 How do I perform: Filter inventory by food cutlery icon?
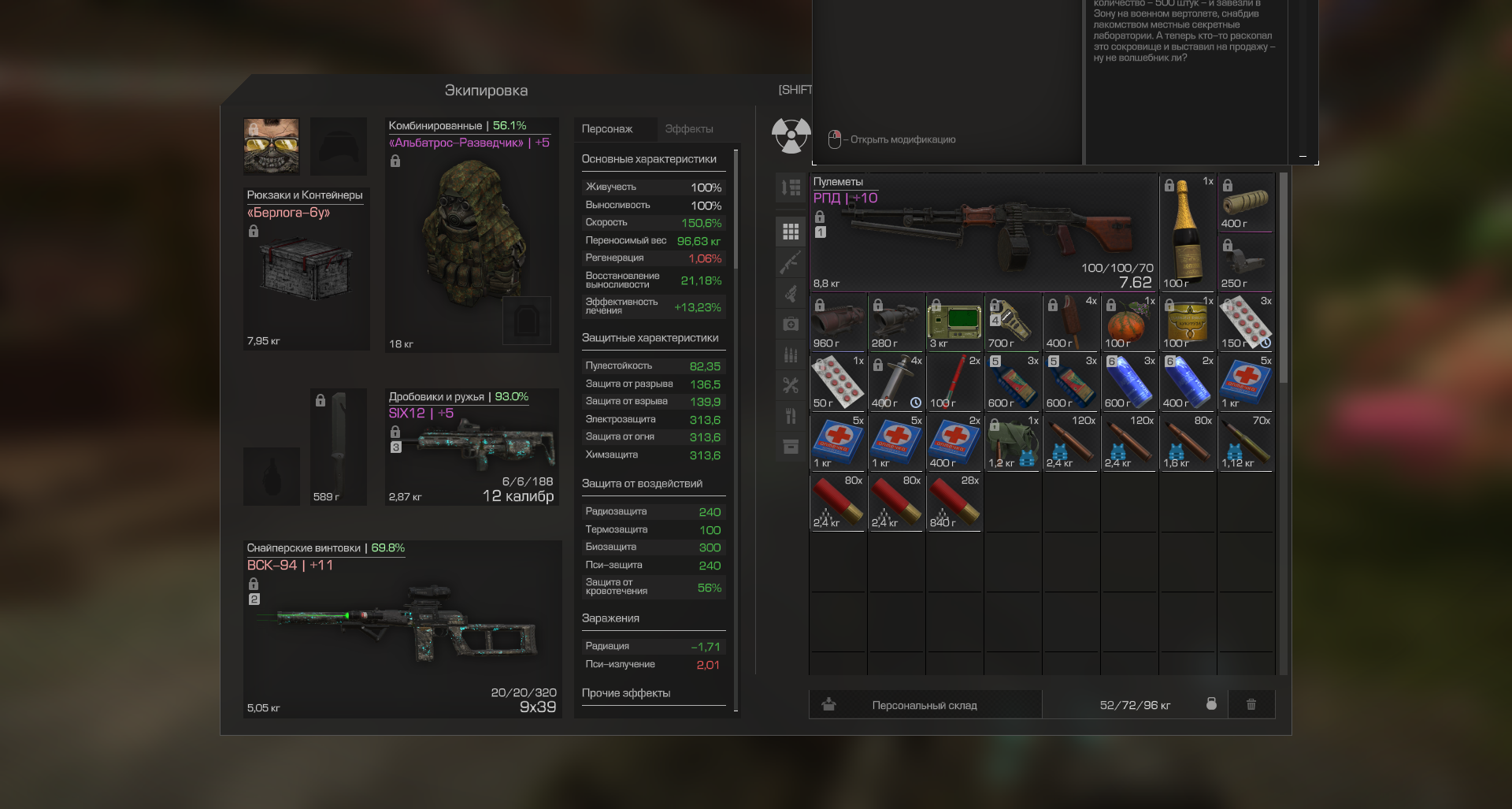point(791,416)
